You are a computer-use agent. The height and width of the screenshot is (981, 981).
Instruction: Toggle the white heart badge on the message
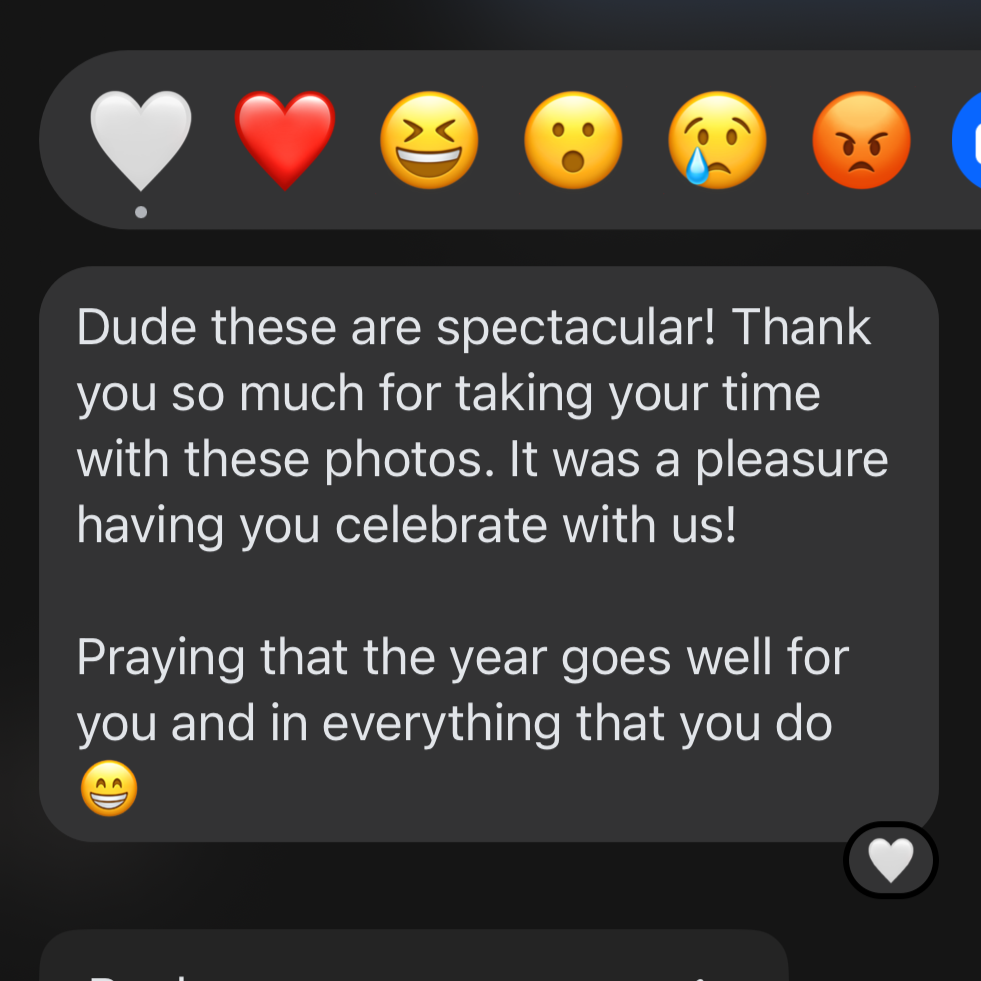click(891, 860)
